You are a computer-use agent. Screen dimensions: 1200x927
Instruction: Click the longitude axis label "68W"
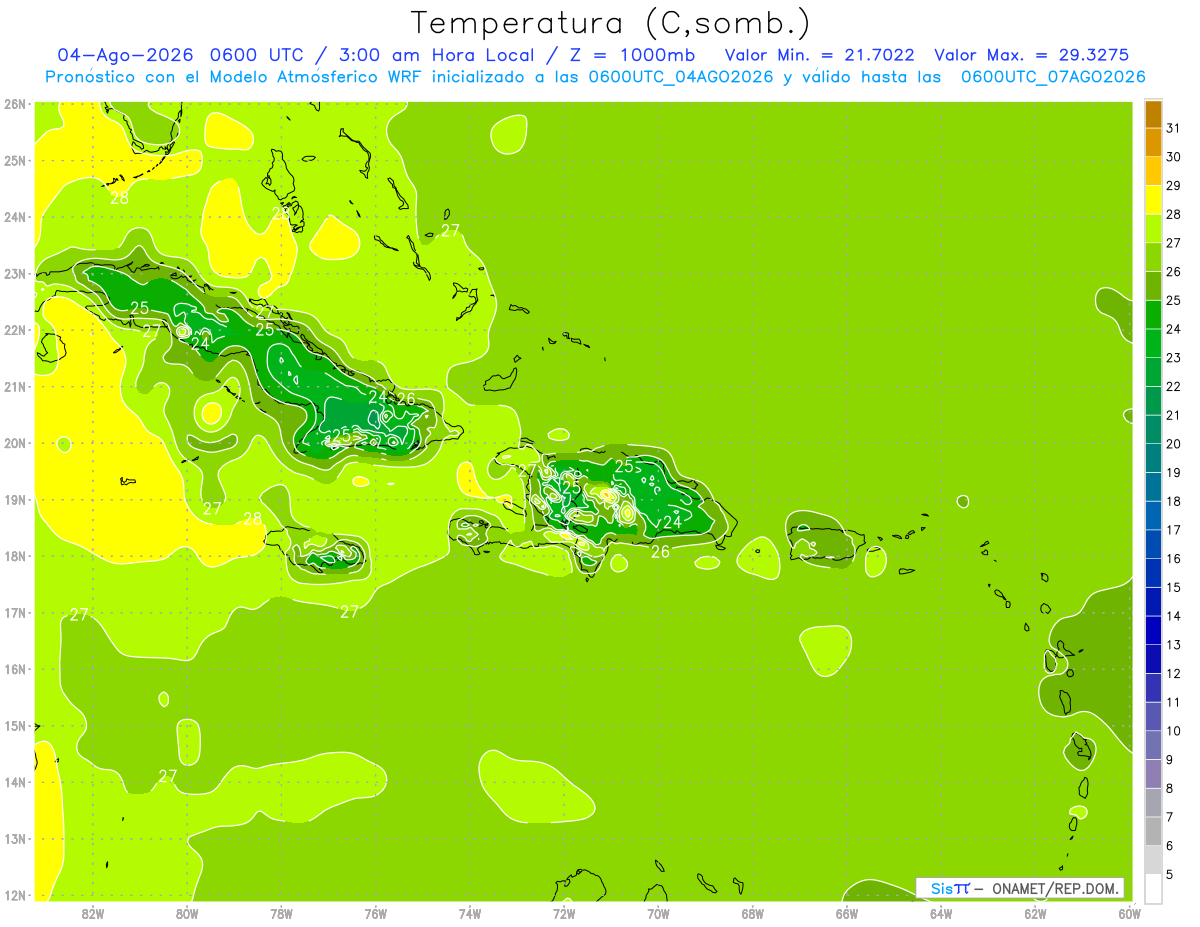coord(753,913)
